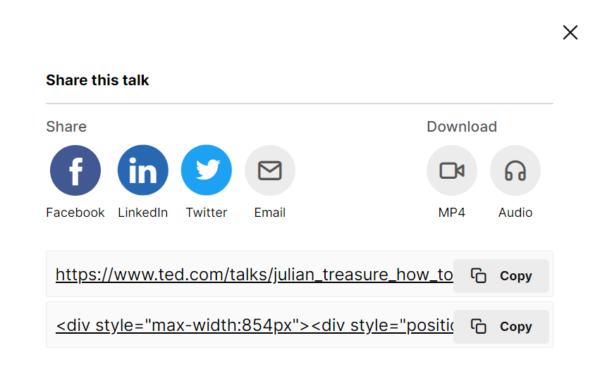
Task: Click the Twitter text label
Action: click(x=207, y=212)
